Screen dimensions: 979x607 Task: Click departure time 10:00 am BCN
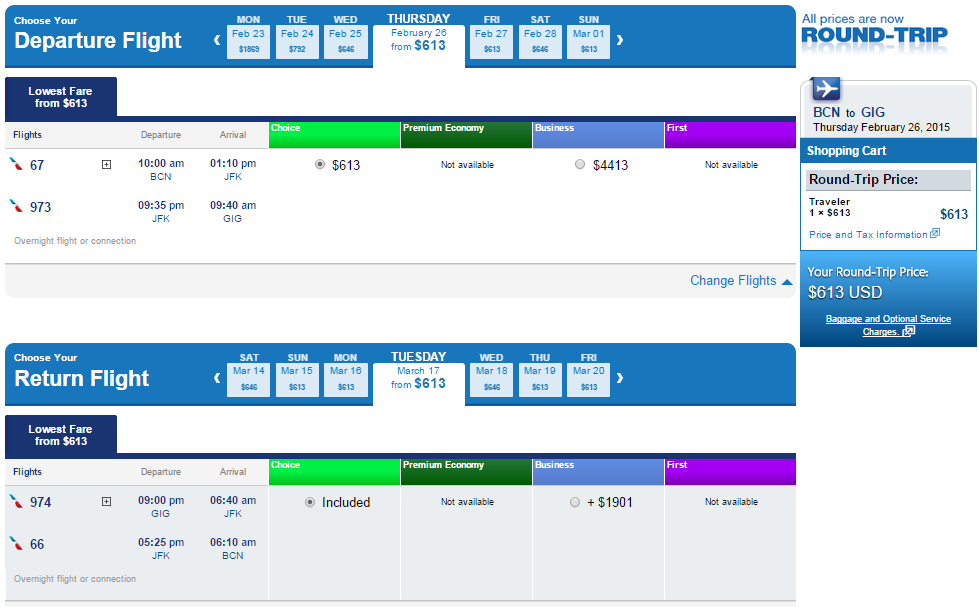(x=161, y=169)
